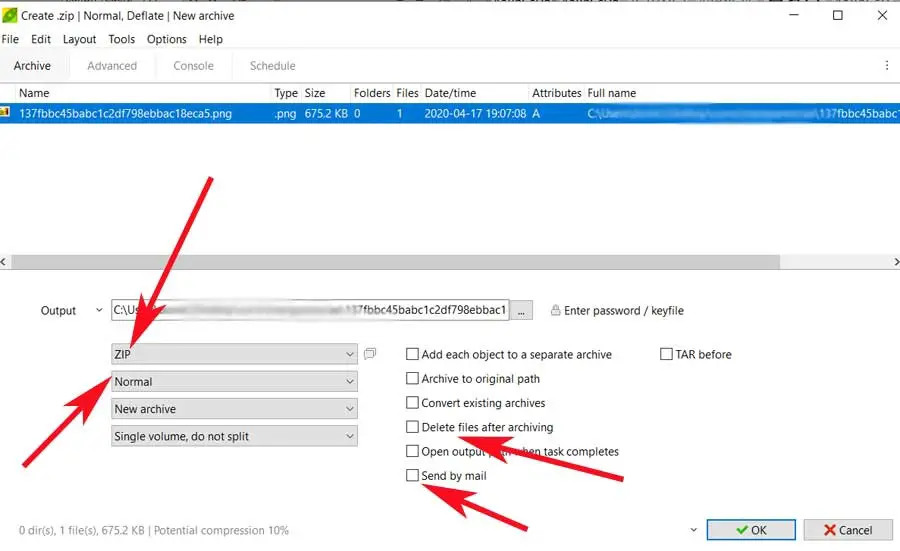Open the File menu
900x551 pixels.
10,39
